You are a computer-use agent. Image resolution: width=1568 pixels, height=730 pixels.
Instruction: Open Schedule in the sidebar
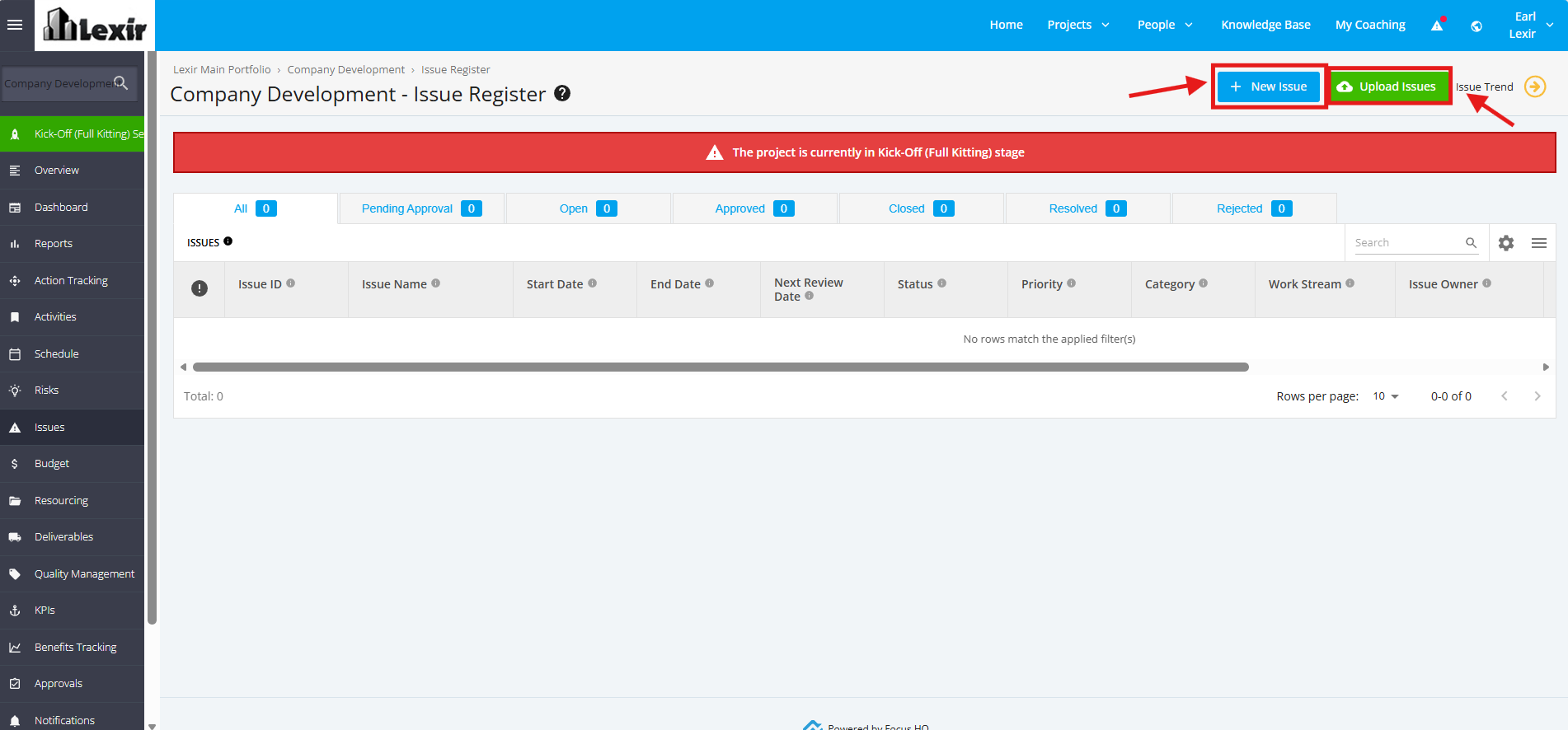(73, 353)
